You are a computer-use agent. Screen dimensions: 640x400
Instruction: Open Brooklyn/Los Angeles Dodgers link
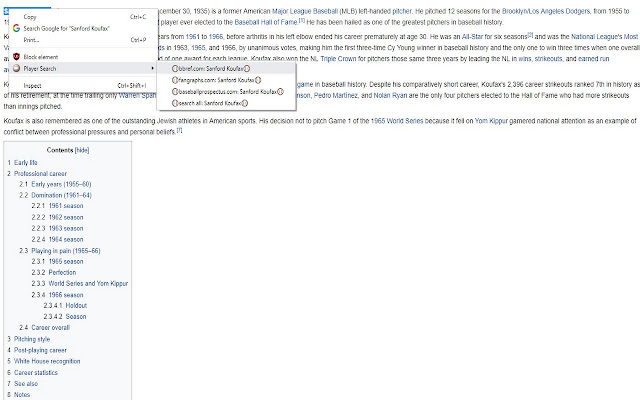point(546,11)
